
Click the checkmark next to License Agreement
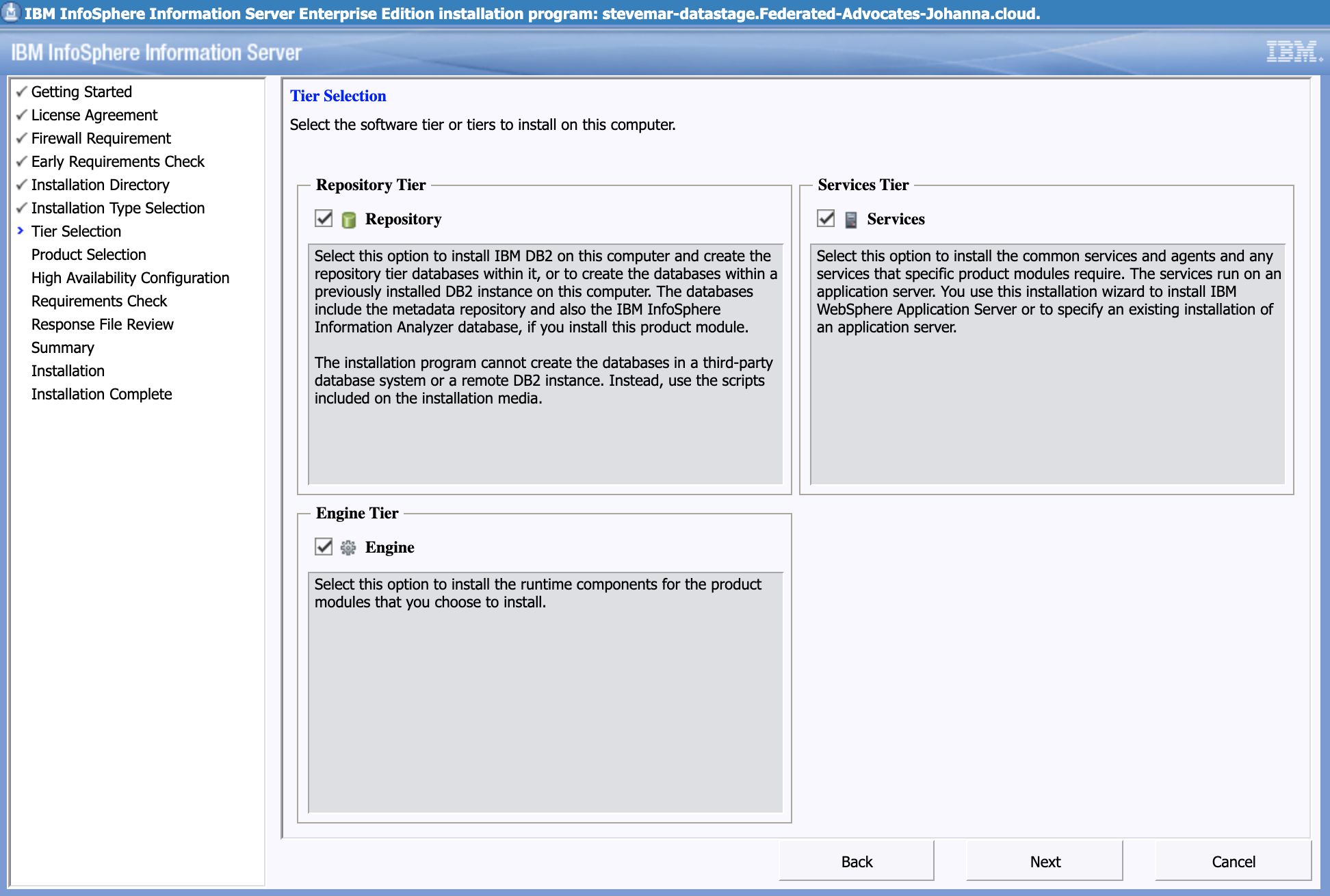coord(22,115)
